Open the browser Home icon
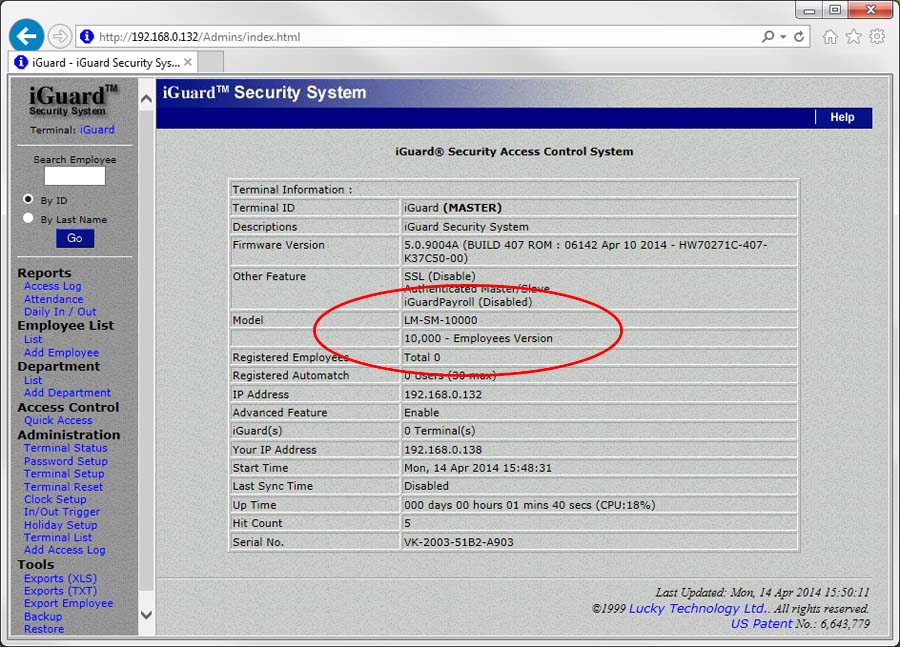The height and width of the screenshot is (647, 900). pos(830,37)
